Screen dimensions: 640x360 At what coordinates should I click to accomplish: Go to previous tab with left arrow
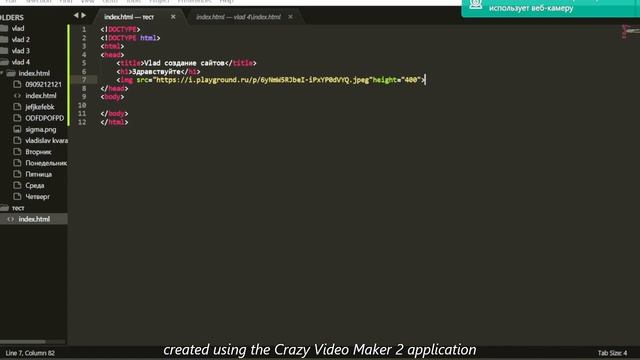click(x=76, y=15)
